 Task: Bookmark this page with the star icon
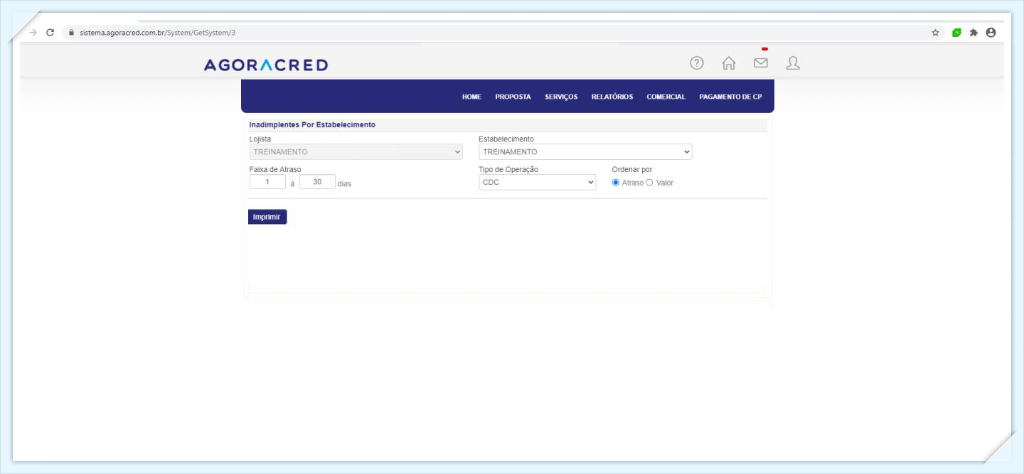[x=935, y=32]
